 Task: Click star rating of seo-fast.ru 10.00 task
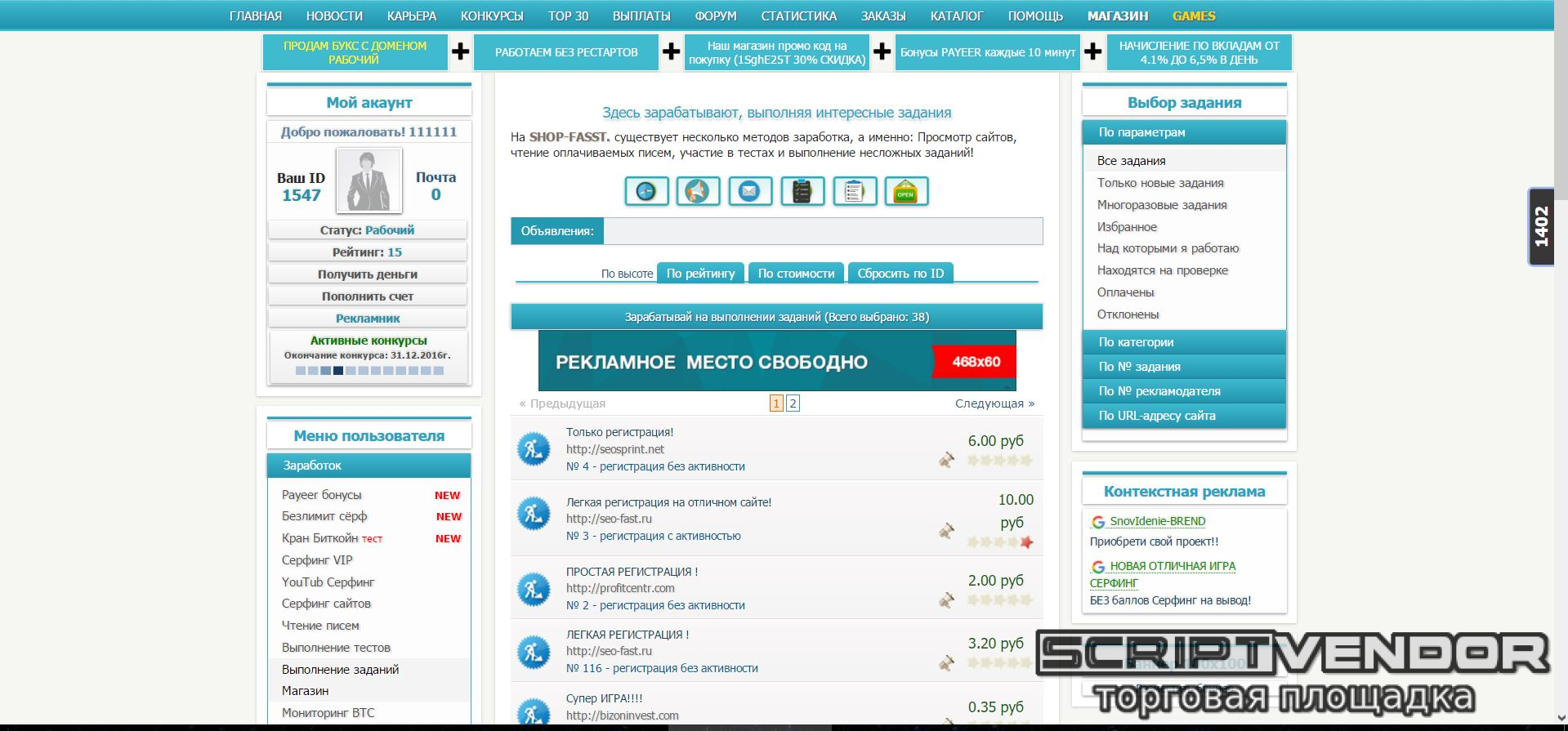tap(999, 542)
